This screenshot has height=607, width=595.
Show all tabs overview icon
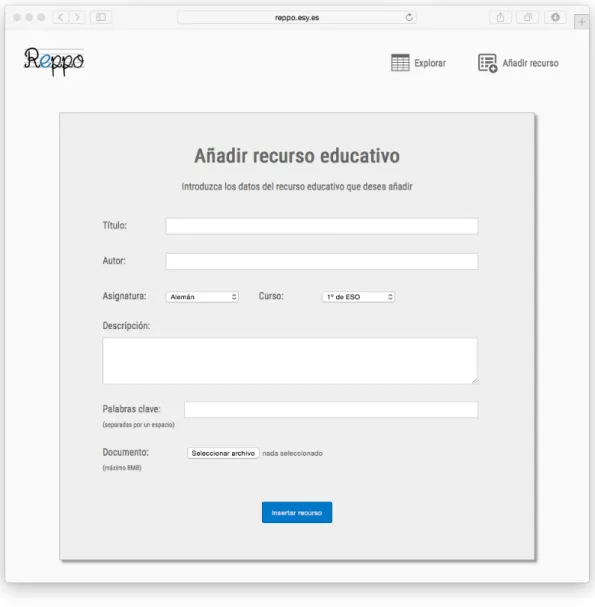coord(528,17)
